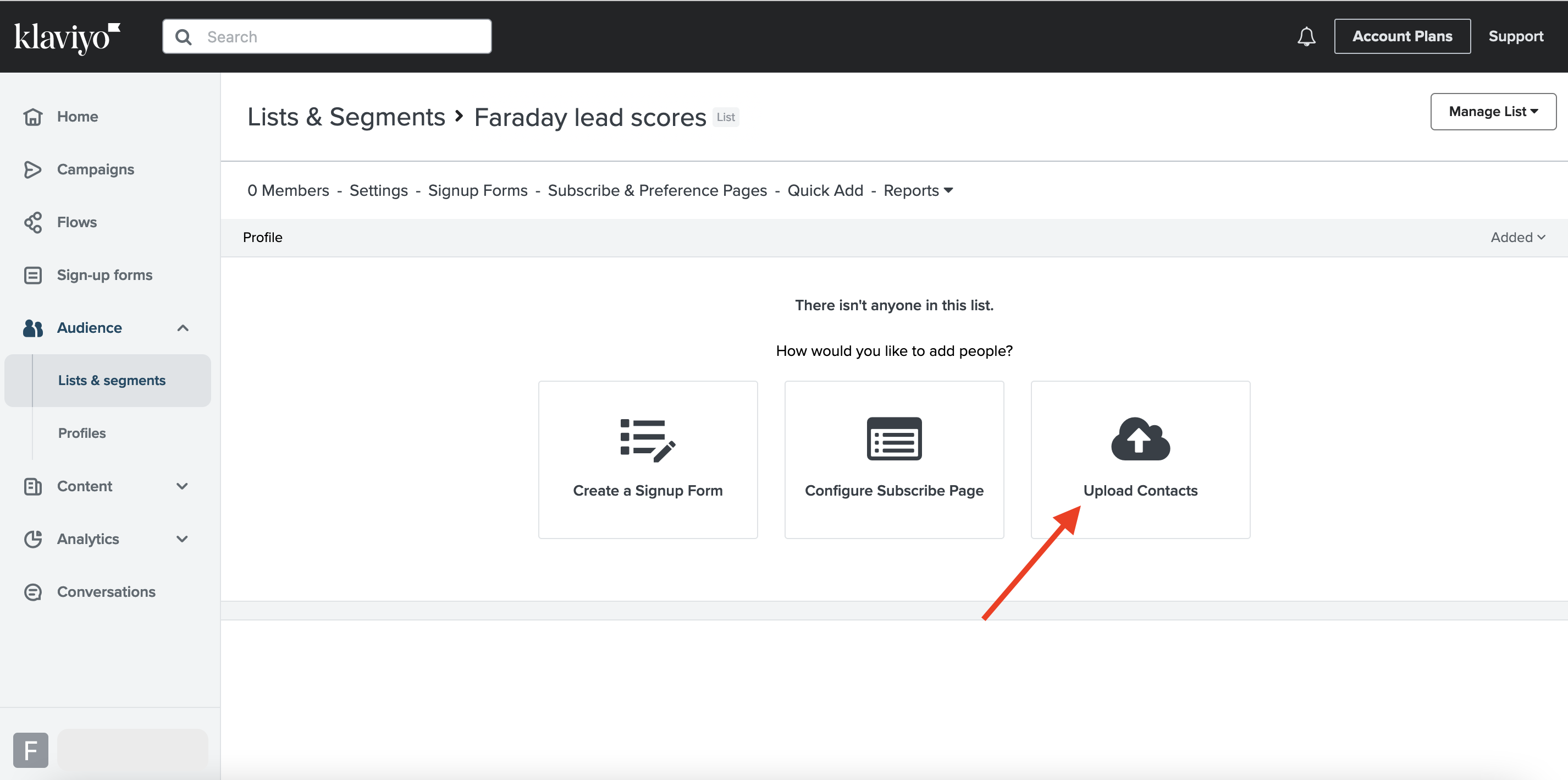Image resolution: width=1568 pixels, height=780 pixels.
Task: Open Signup Forms tab
Action: 478,190
